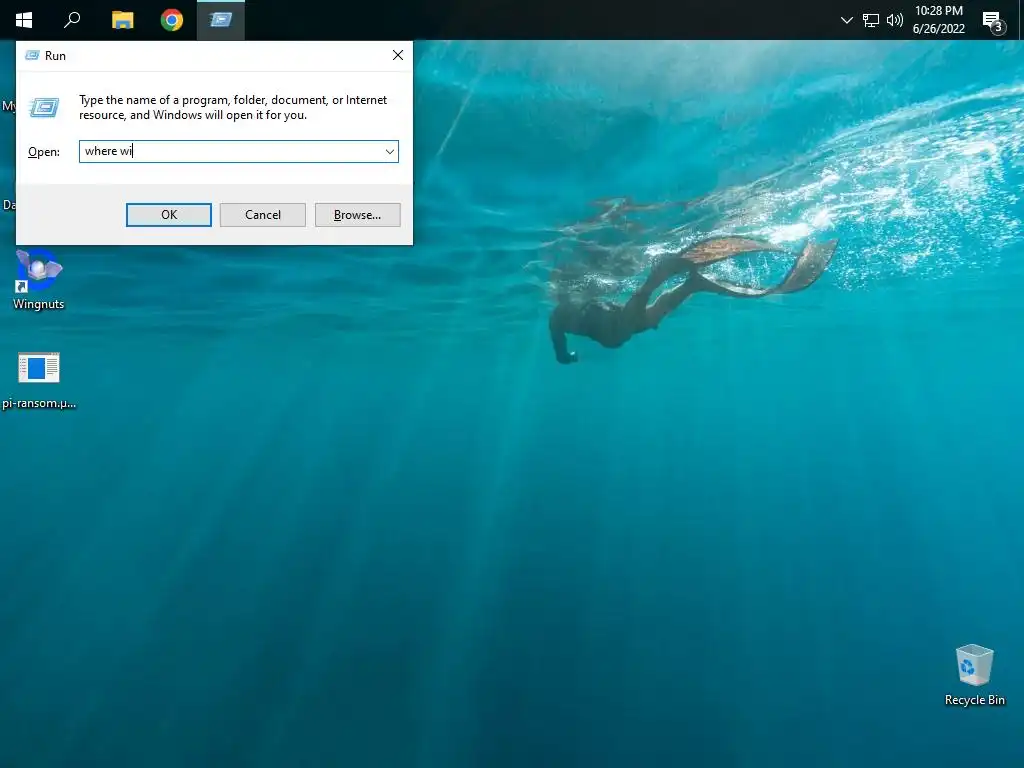Confirm with the OK button
The image size is (1024, 768).
pos(169,215)
